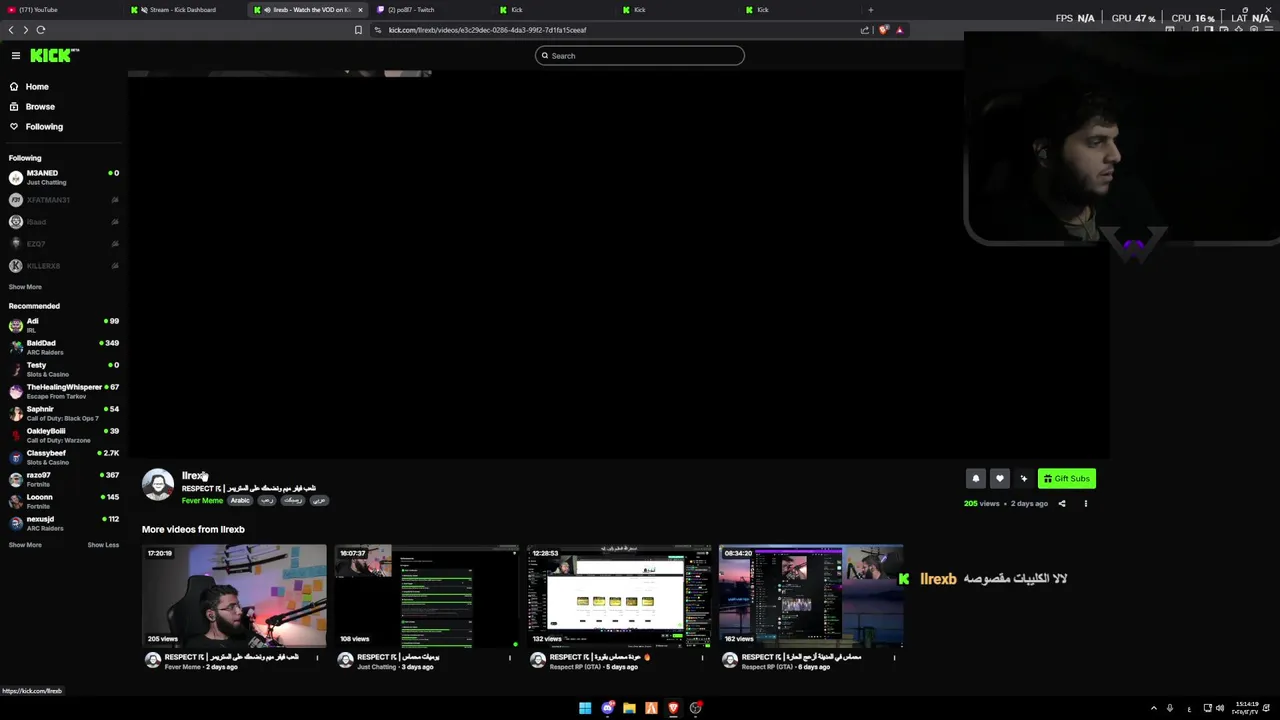Click the Brave shield icon

pyautogui.click(x=884, y=30)
